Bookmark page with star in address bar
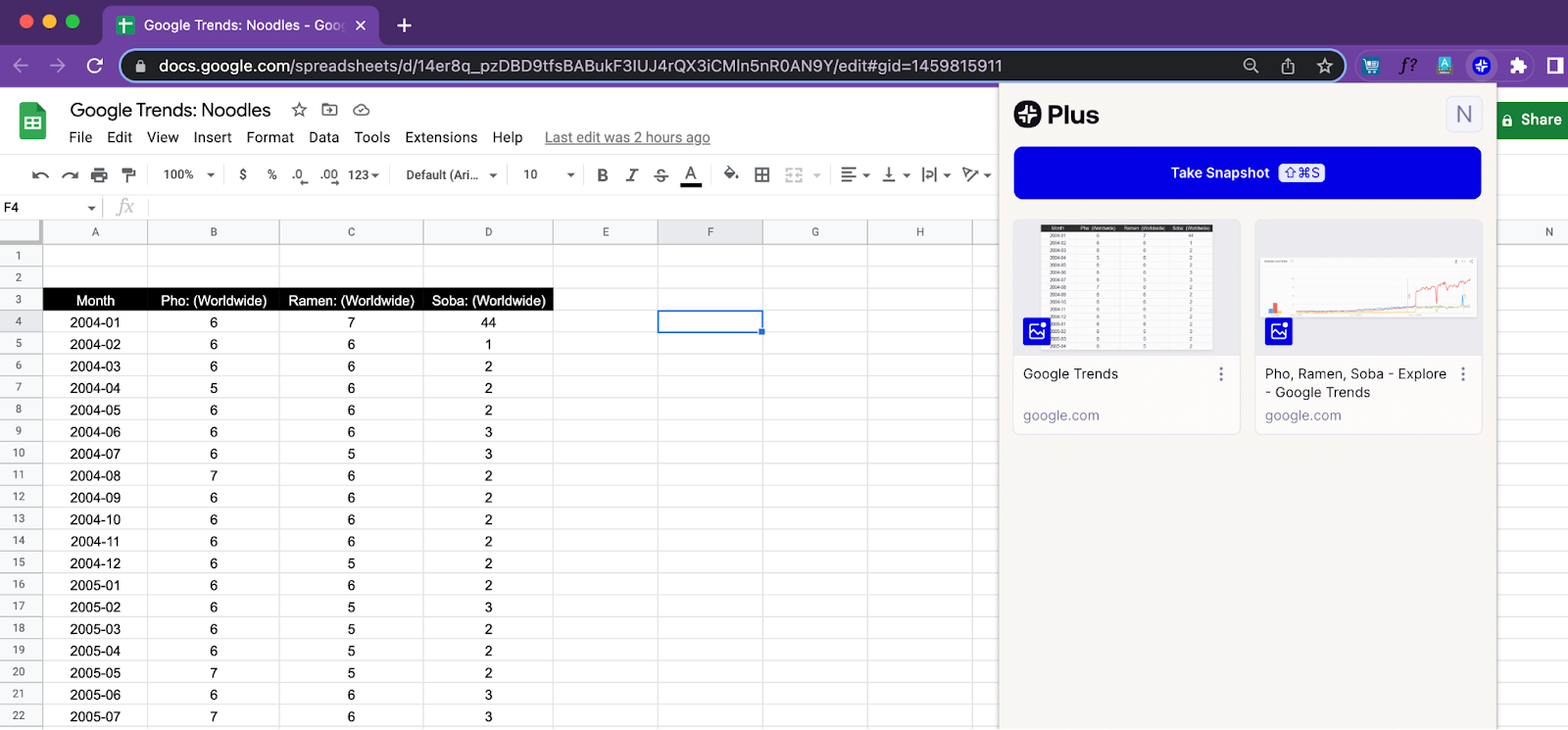Screen dimensions: 1568x730 point(1325,66)
